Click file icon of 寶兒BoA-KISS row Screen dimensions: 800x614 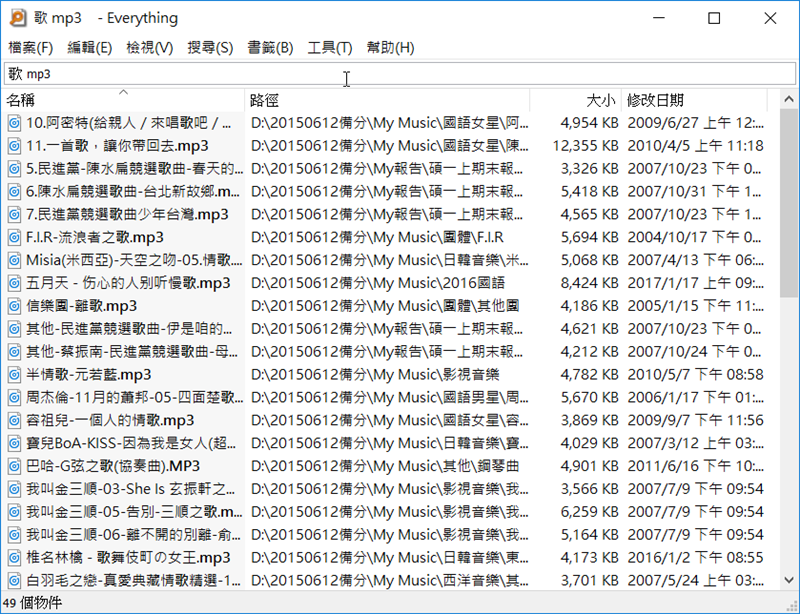pos(15,443)
